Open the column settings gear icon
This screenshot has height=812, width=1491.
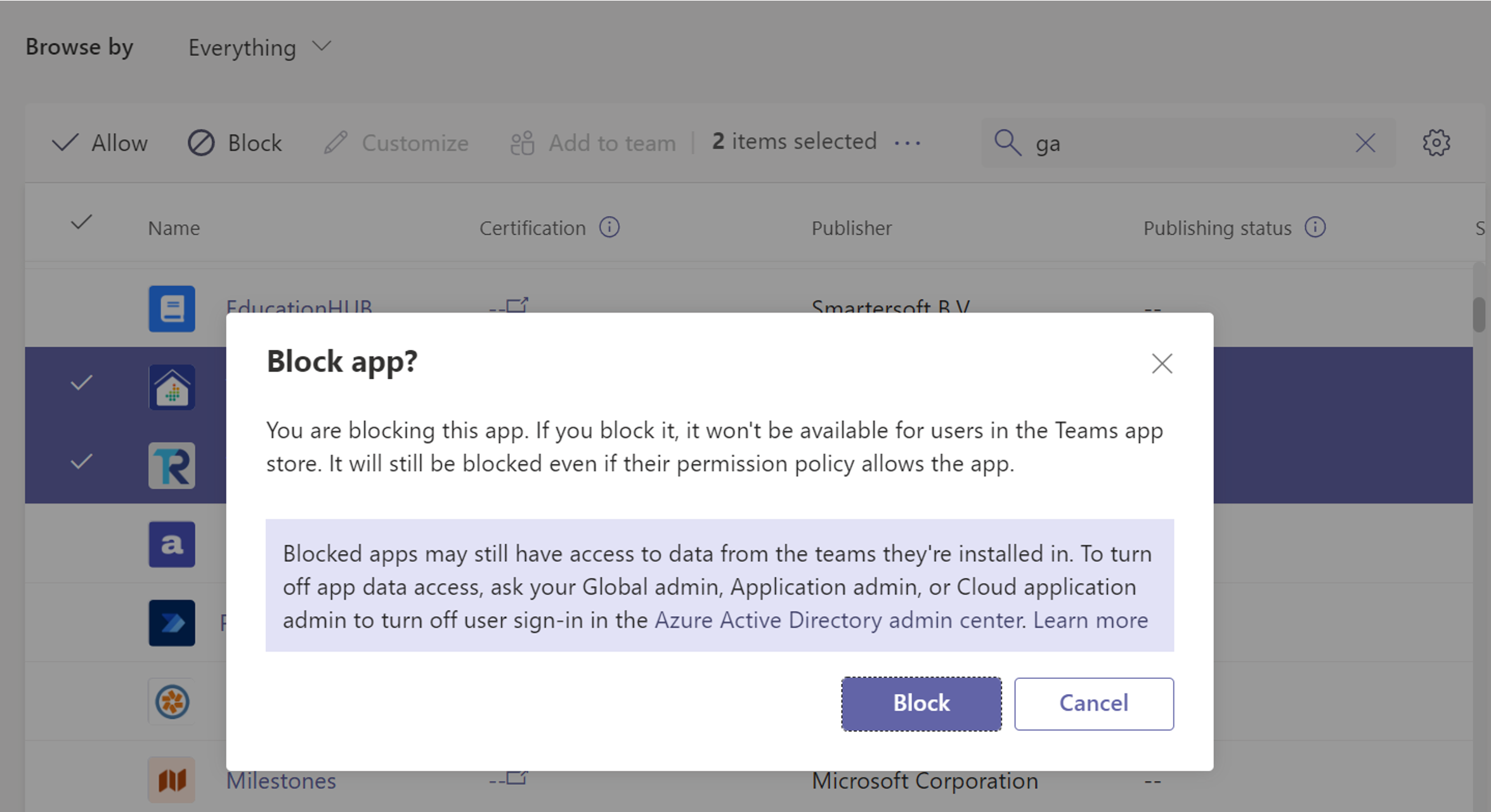pos(1436,143)
